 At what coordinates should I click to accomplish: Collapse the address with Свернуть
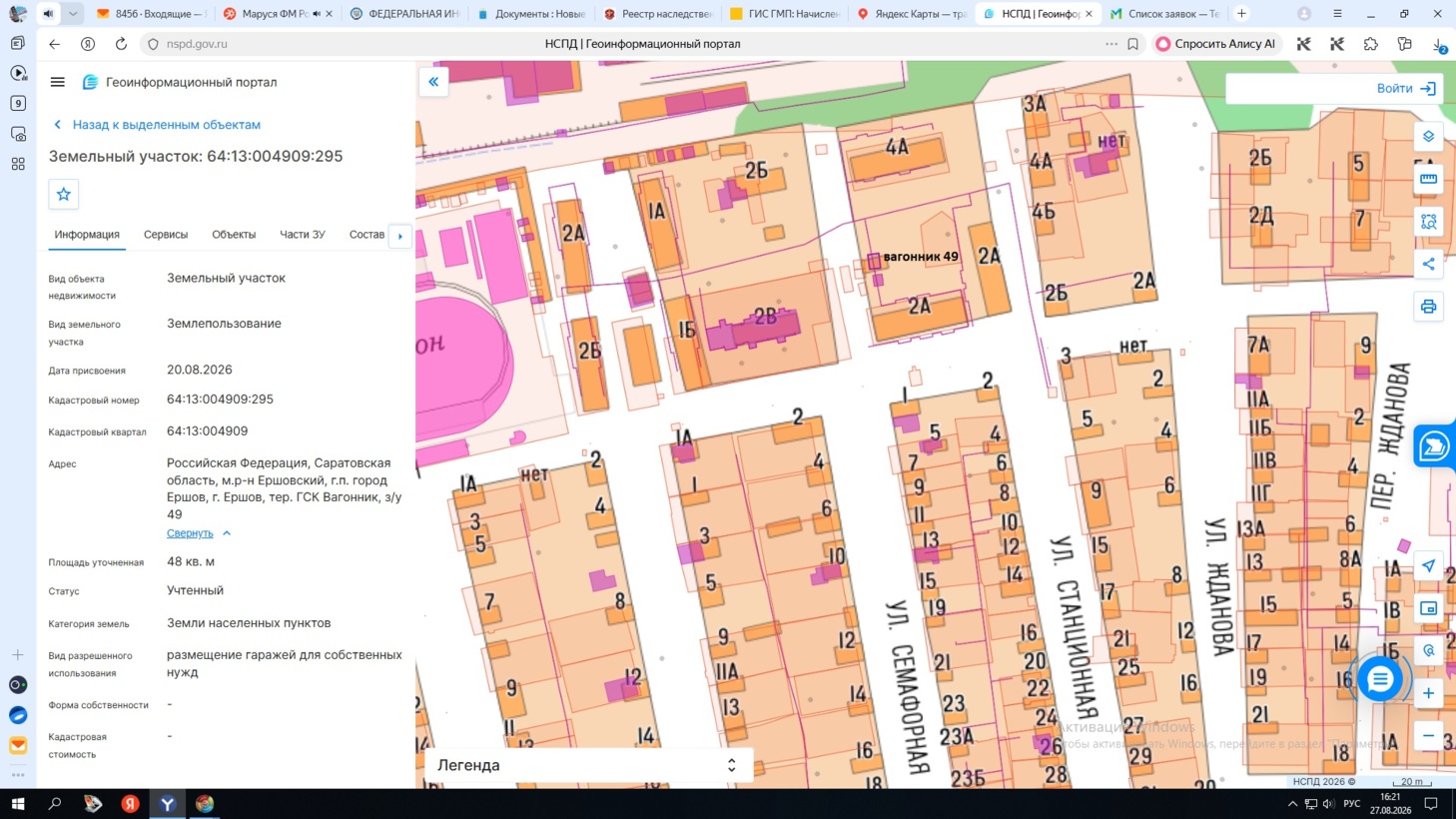(199, 533)
